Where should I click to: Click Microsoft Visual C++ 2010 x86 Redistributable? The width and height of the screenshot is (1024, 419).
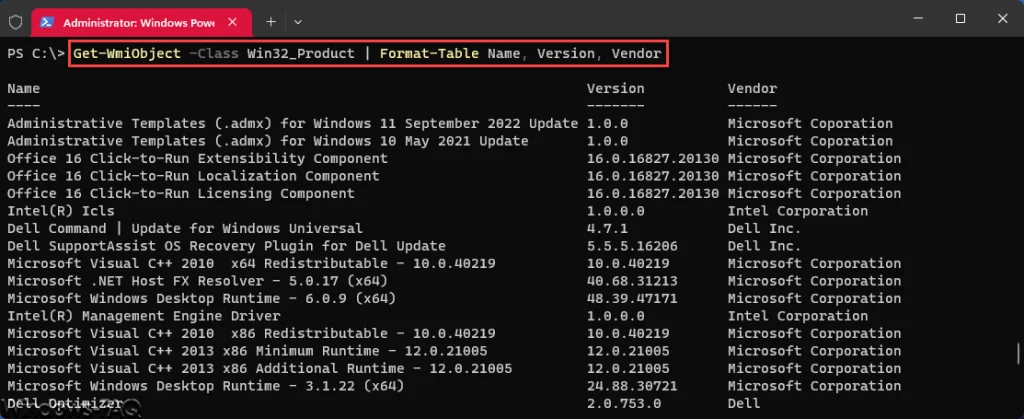point(251,334)
